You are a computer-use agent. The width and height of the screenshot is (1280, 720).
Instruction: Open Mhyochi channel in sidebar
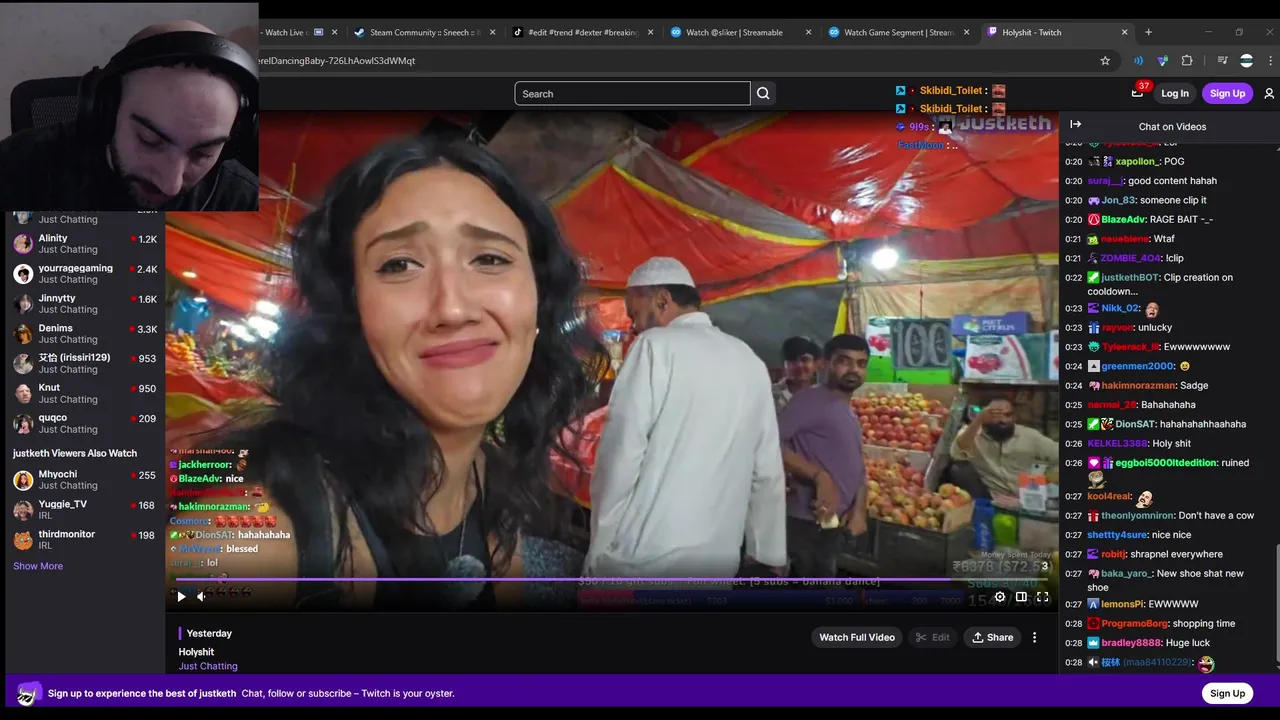[84, 480]
